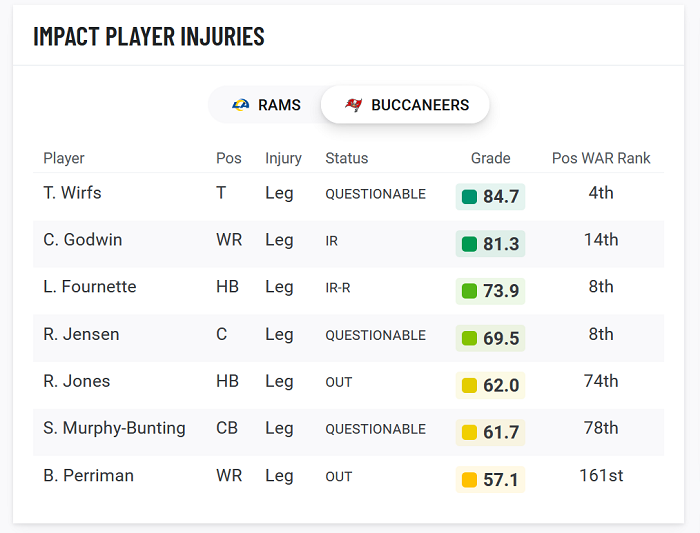
Task: Click the Rams team logo icon
Action: (x=241, y=105)
